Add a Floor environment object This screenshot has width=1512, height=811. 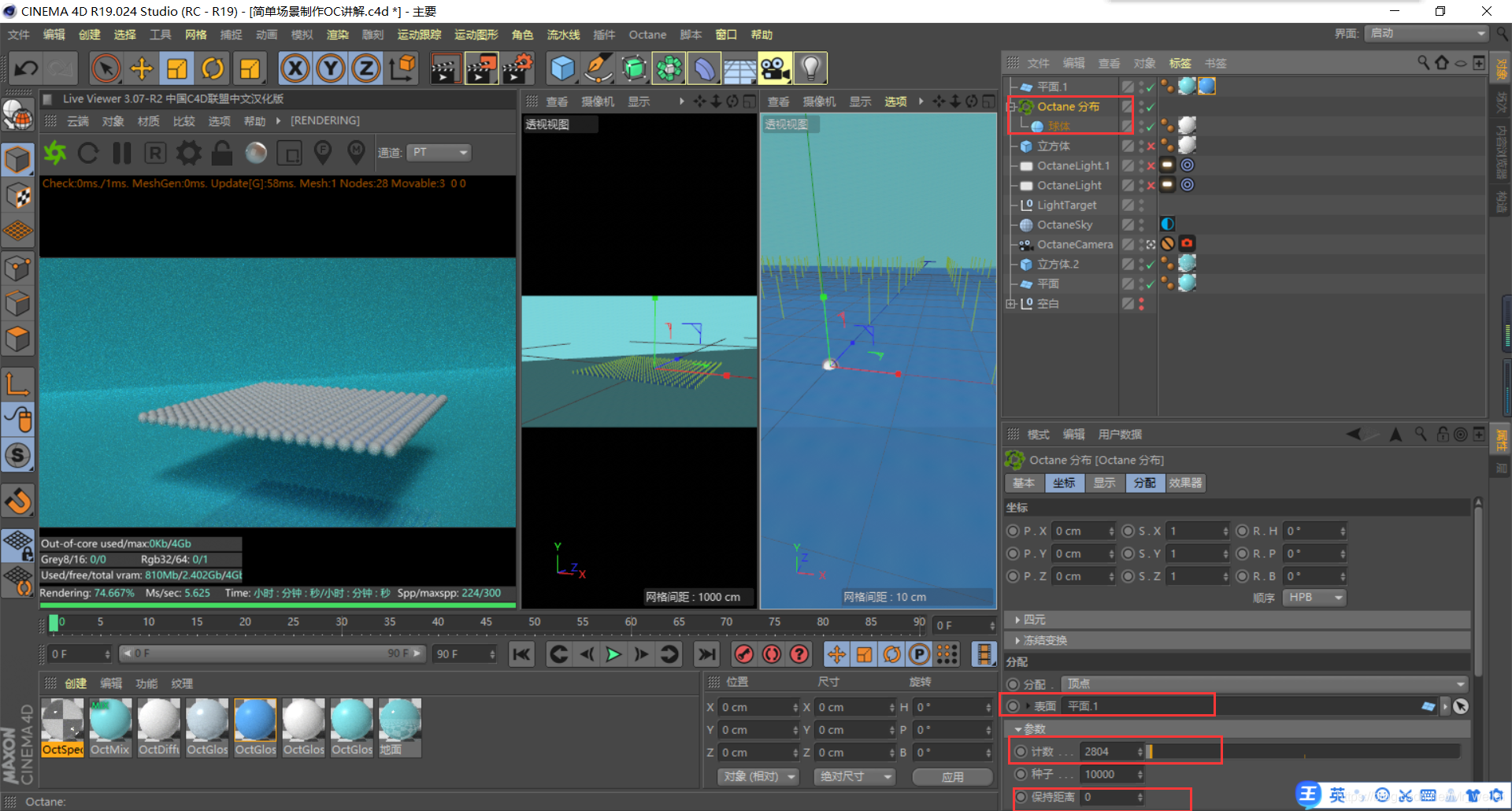tap(740, 69)
